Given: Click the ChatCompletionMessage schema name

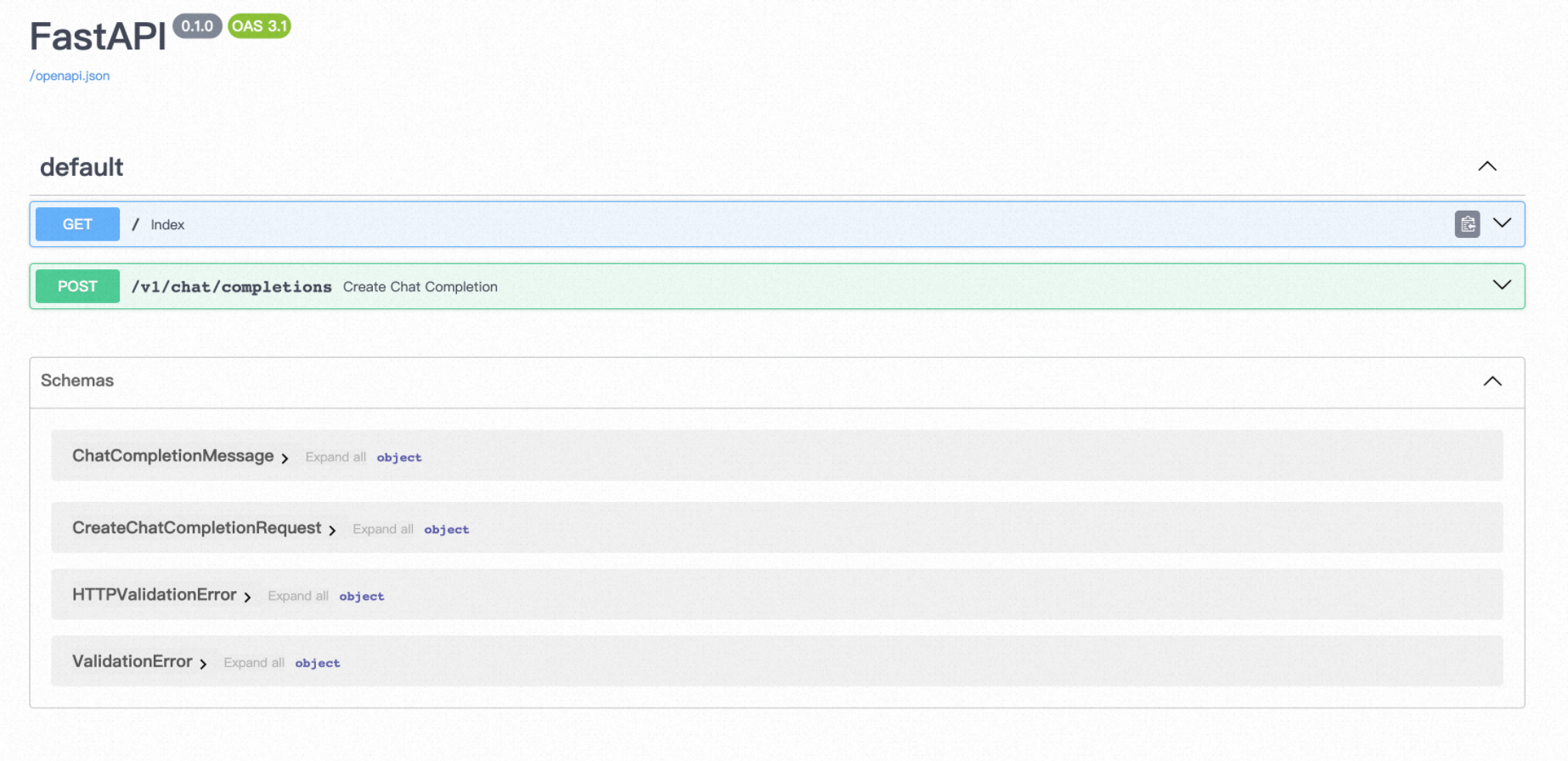Looking at the screenshot, I should pos(173,456).
